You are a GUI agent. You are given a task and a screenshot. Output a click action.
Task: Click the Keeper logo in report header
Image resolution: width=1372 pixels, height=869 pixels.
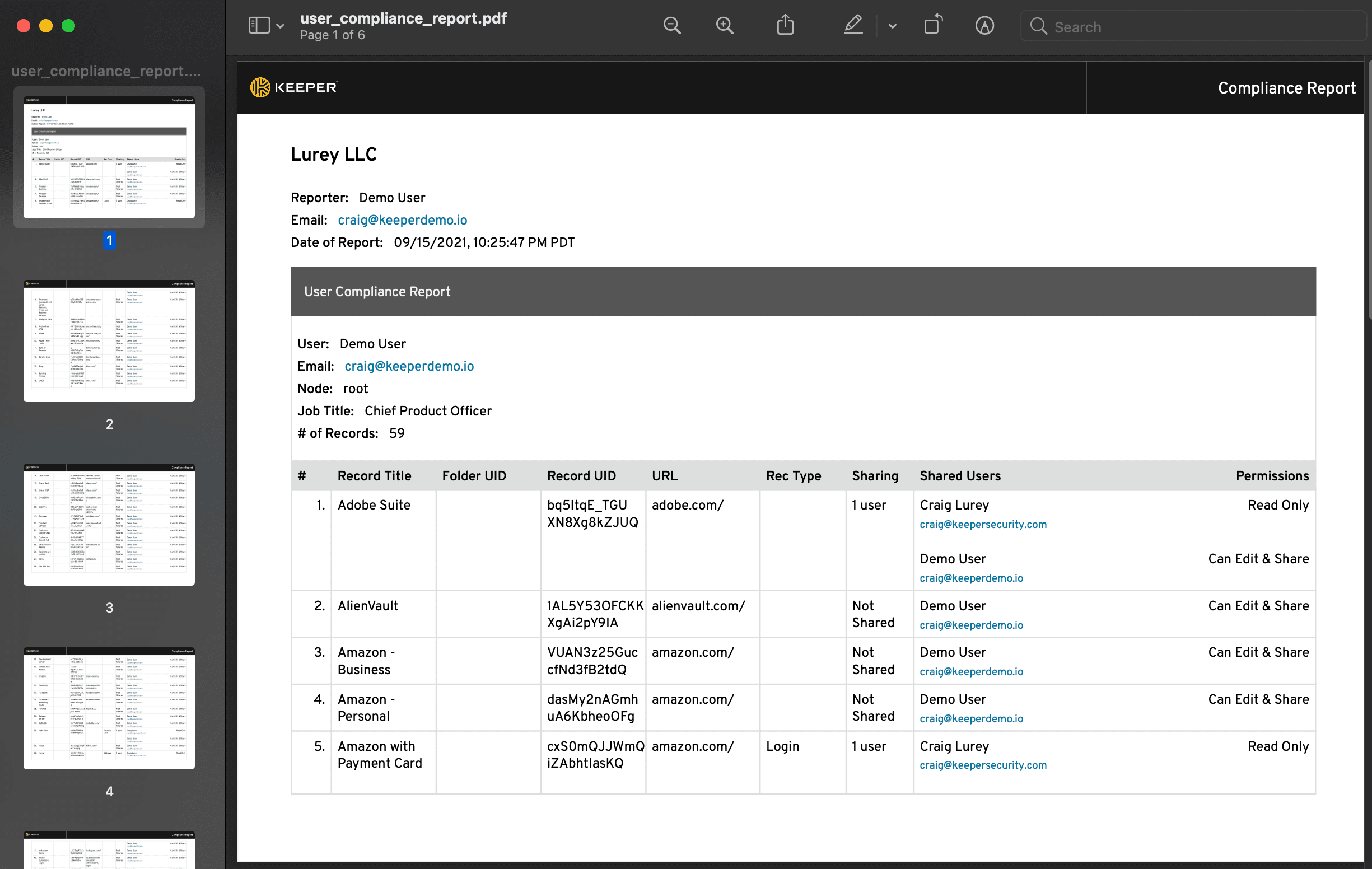294,87
